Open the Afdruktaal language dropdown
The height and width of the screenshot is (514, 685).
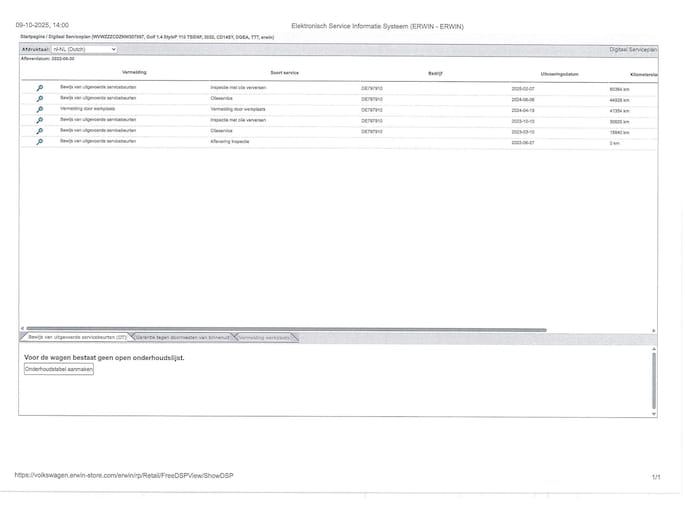[84, 48]
